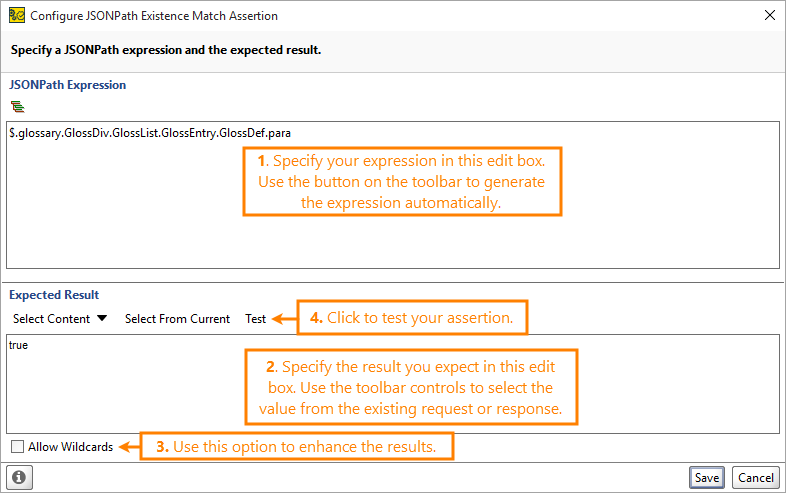The height and width of the screenshot is (493, 786).
Task: Click empty area of Expected Result edit box
Action: point(125,396)
